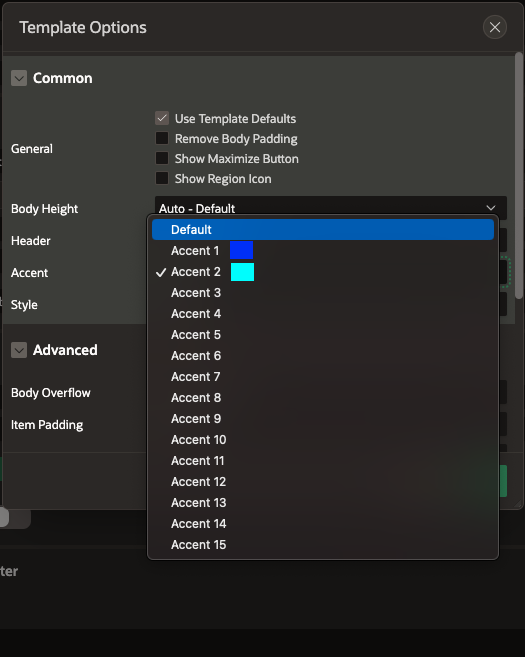Choose Accent 8 option

[x=323, y=398]
